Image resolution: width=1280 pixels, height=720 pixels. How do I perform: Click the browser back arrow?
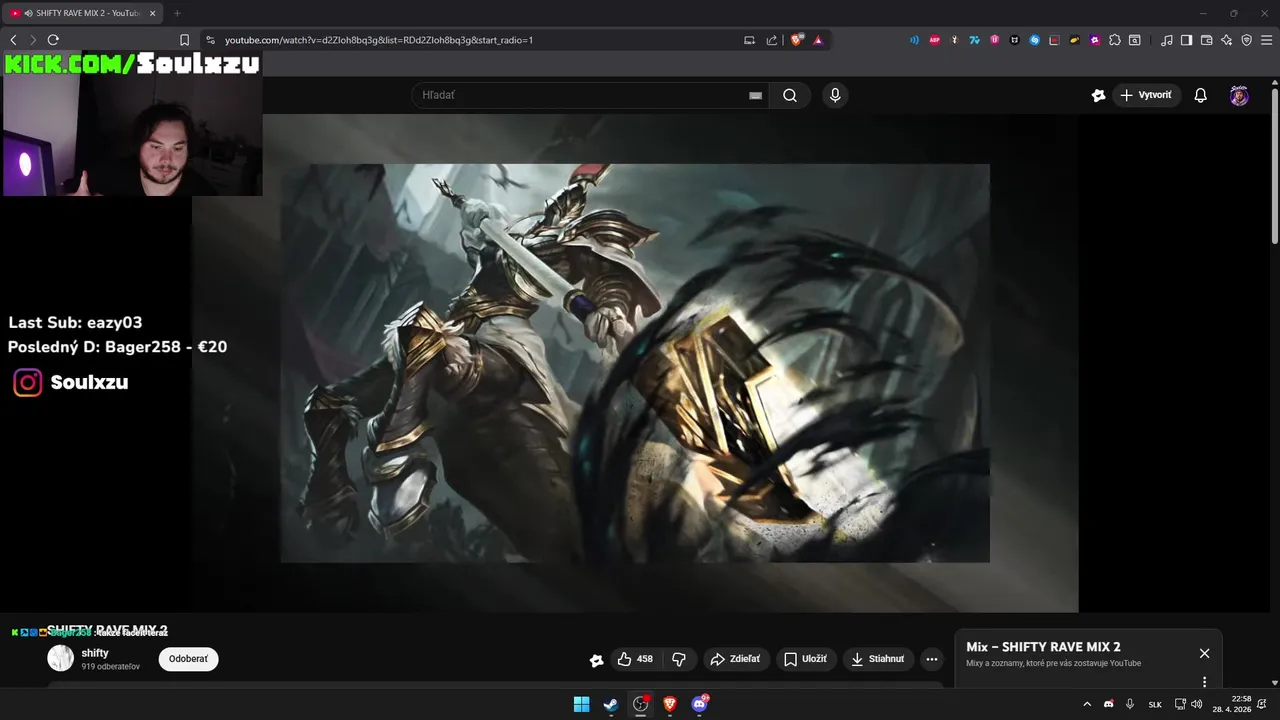point(13,40)
